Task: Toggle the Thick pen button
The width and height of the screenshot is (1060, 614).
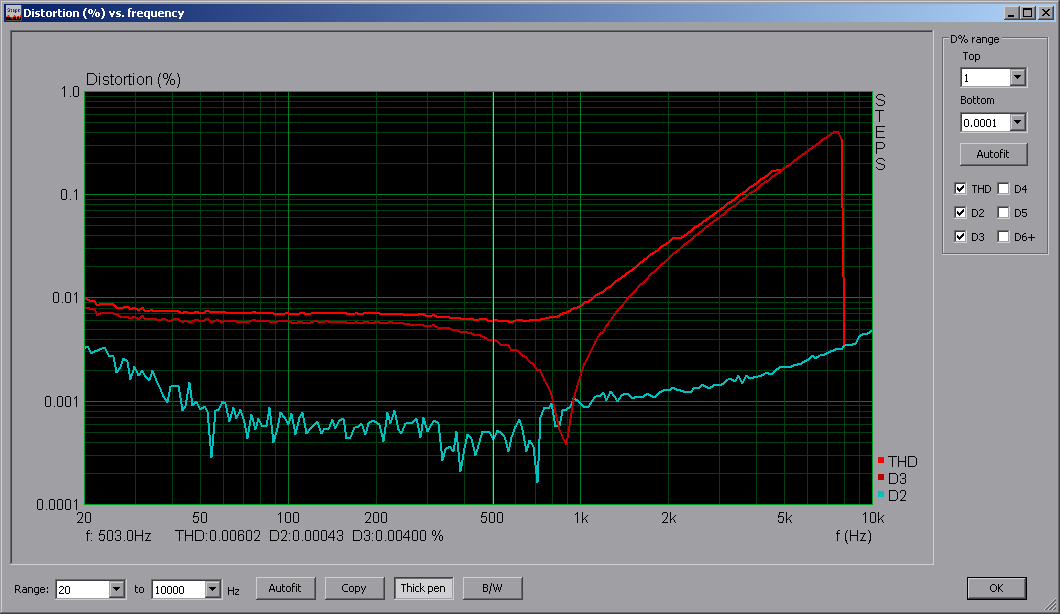Action: [x=423, y=588]
